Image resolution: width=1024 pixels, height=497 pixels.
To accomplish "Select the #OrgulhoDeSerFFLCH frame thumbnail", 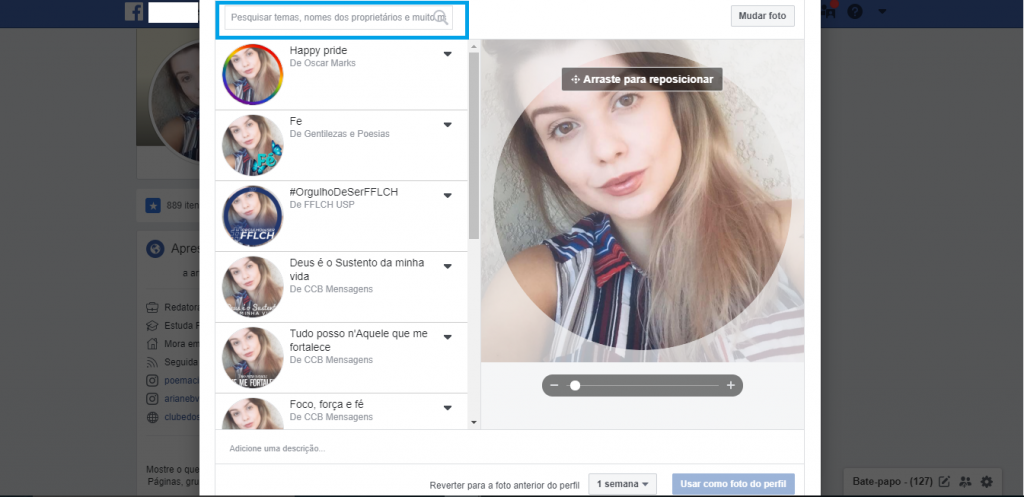I will click(253, 216).
